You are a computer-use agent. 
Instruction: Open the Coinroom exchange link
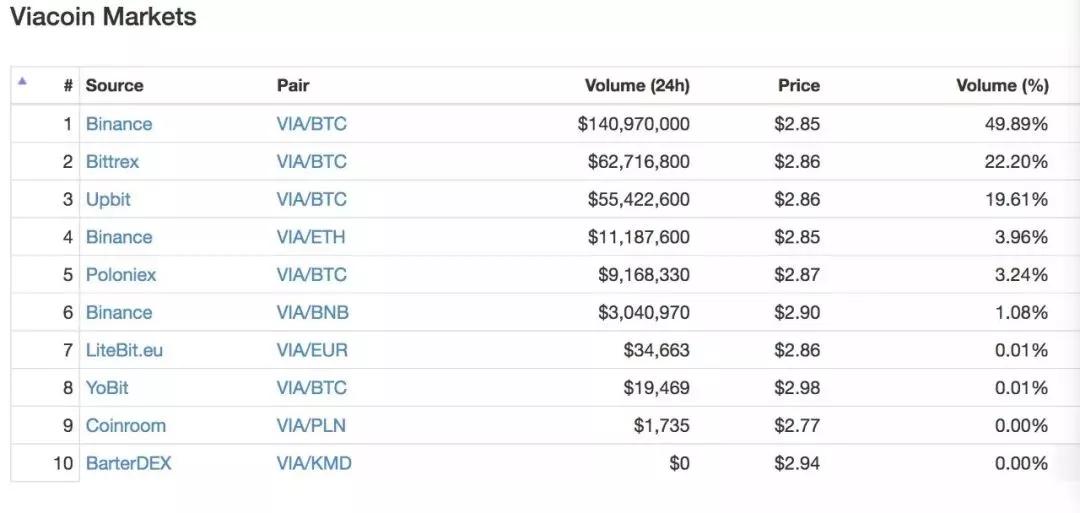(x=126, y=426)
